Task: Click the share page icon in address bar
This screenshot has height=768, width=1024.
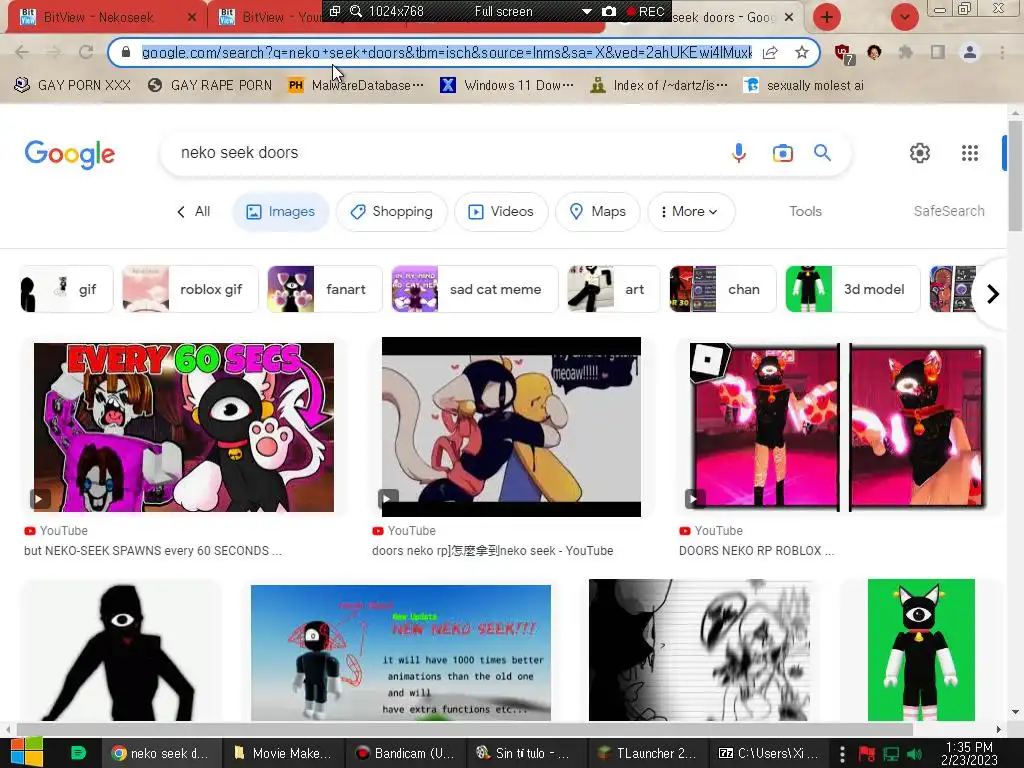Action: click(x=770, y=53)
